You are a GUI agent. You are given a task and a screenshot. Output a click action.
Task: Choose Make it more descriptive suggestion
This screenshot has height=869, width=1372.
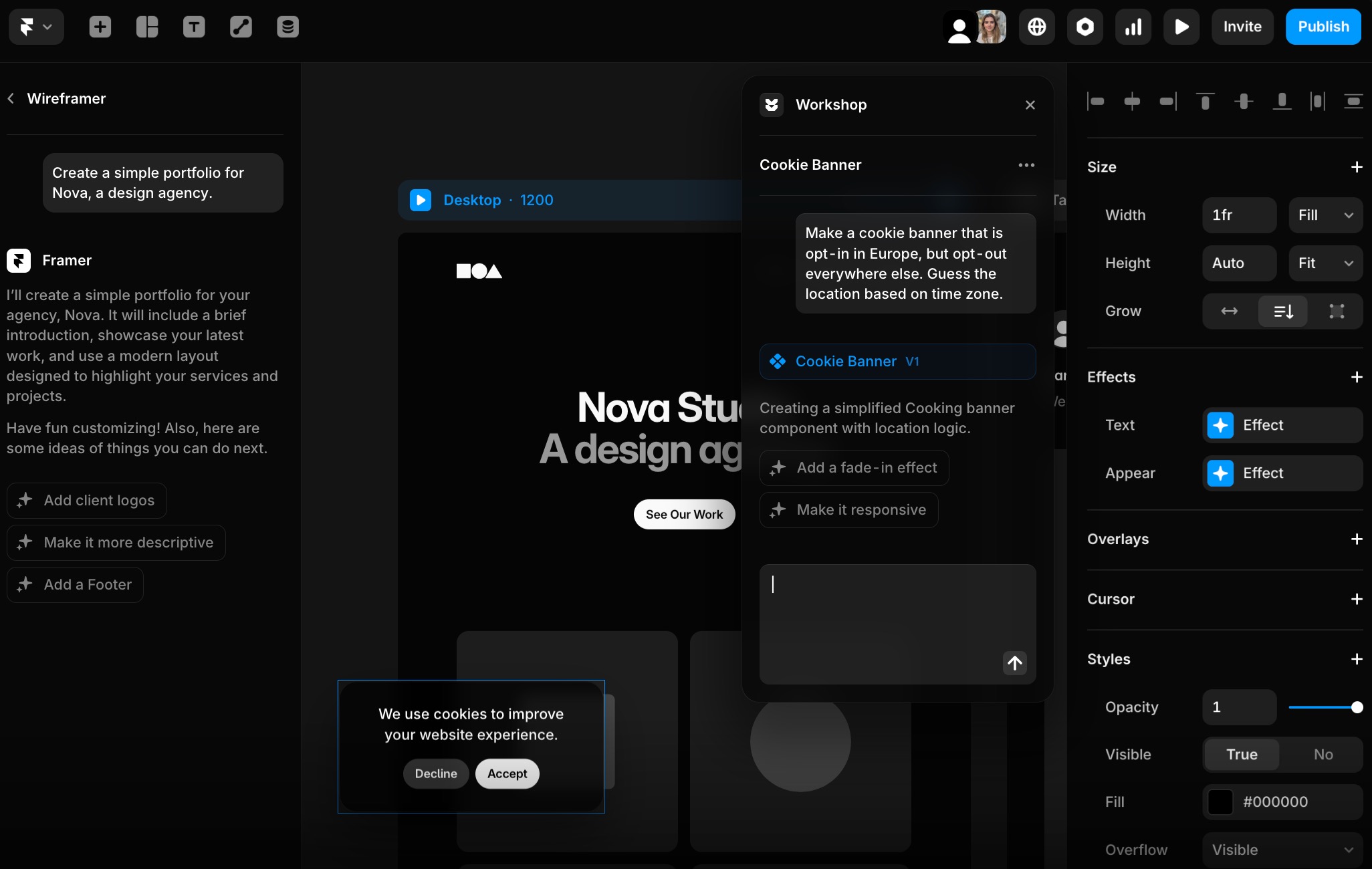tap(116, 542)
